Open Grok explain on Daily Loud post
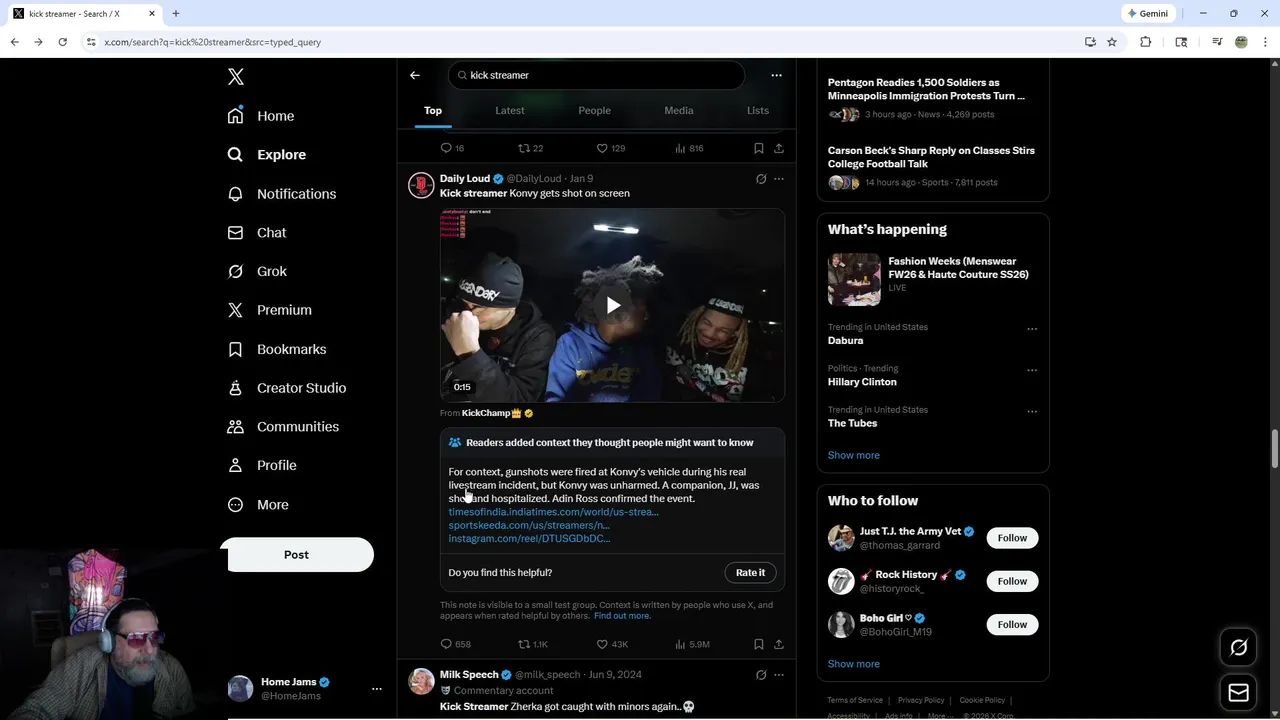1280x720 pixels. click(x=761, y=179)
